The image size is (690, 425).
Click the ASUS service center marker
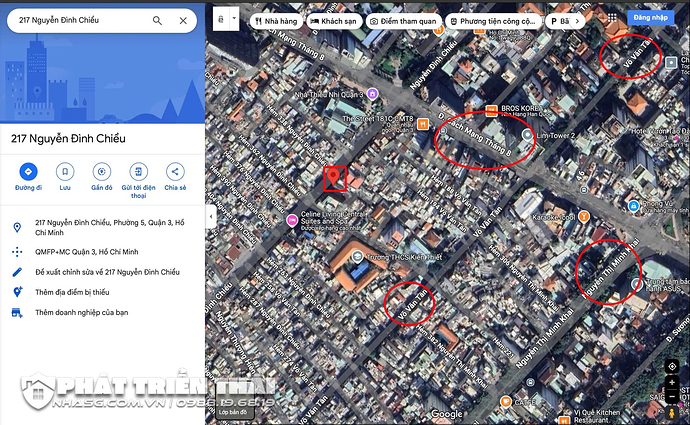pyautogui.click(x=636, y=285)
